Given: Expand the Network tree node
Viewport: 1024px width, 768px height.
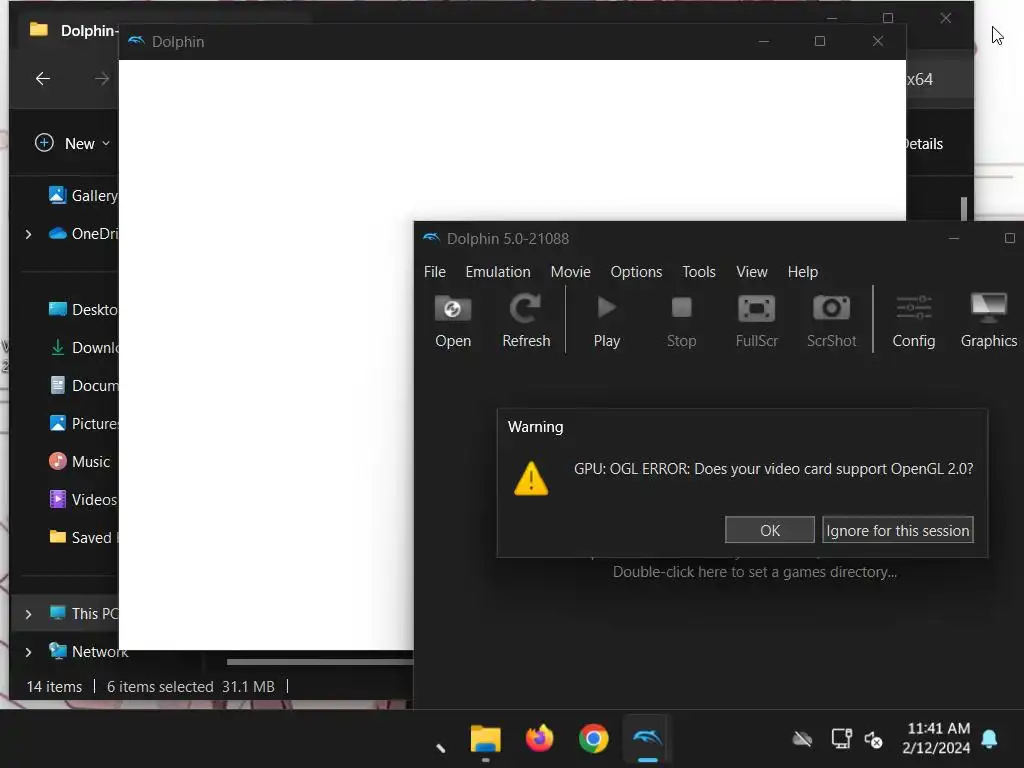Looking at the screenshot, I should pyautogui.click(x=28, y=652).
